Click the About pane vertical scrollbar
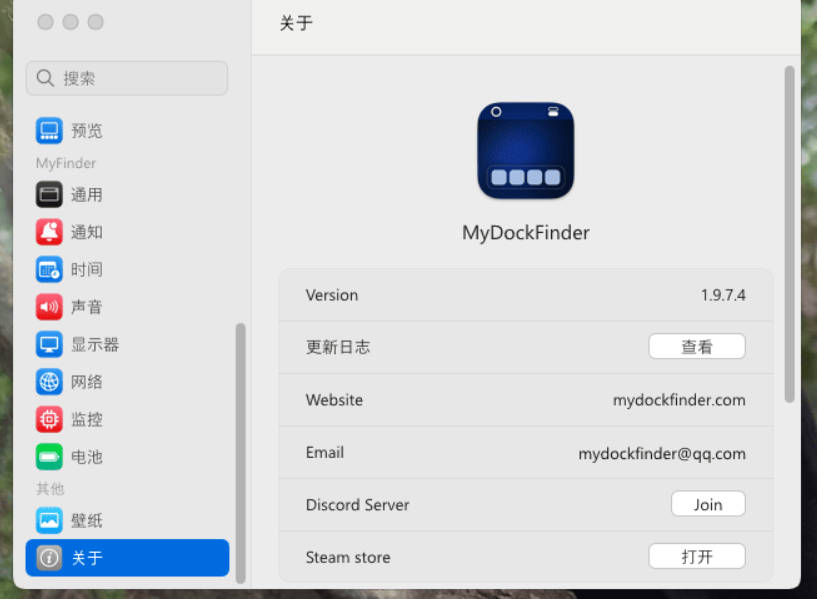 789,234
